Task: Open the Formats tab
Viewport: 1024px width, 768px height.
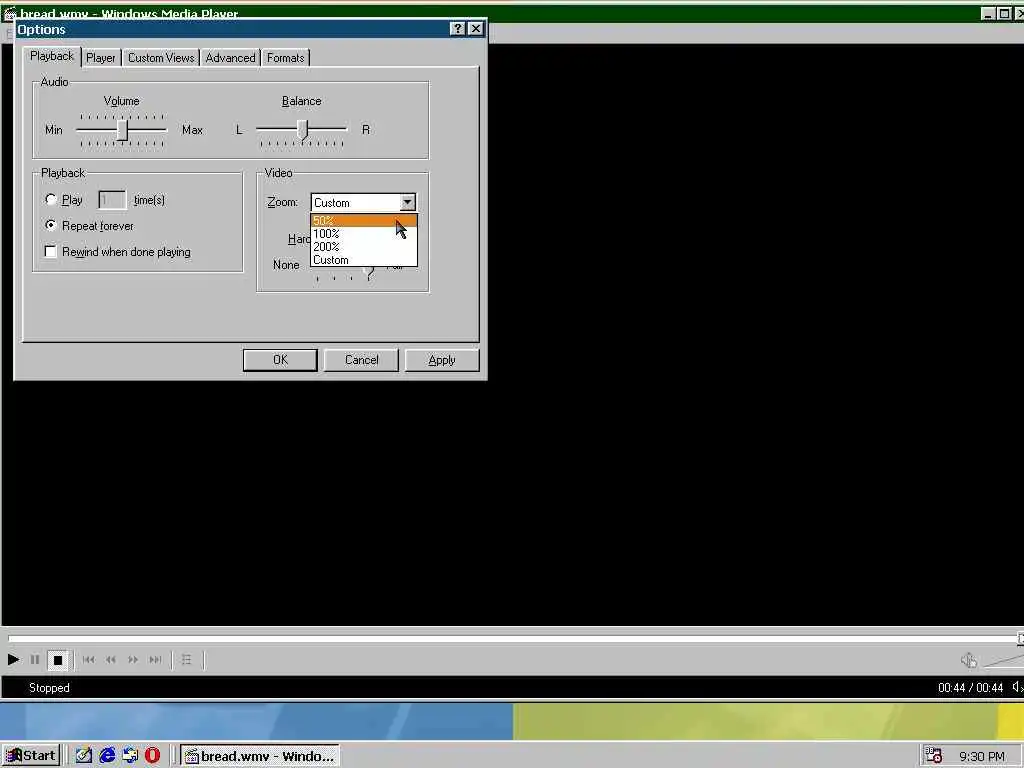Action: [x=285, y=57]
